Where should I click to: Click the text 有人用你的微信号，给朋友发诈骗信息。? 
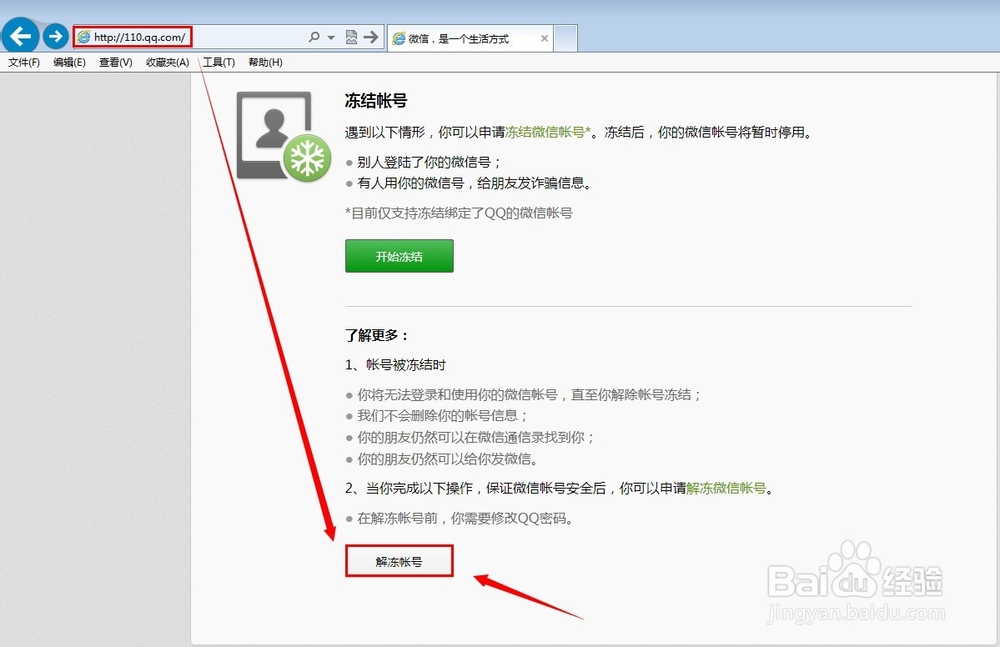click(x=476, y=183)
